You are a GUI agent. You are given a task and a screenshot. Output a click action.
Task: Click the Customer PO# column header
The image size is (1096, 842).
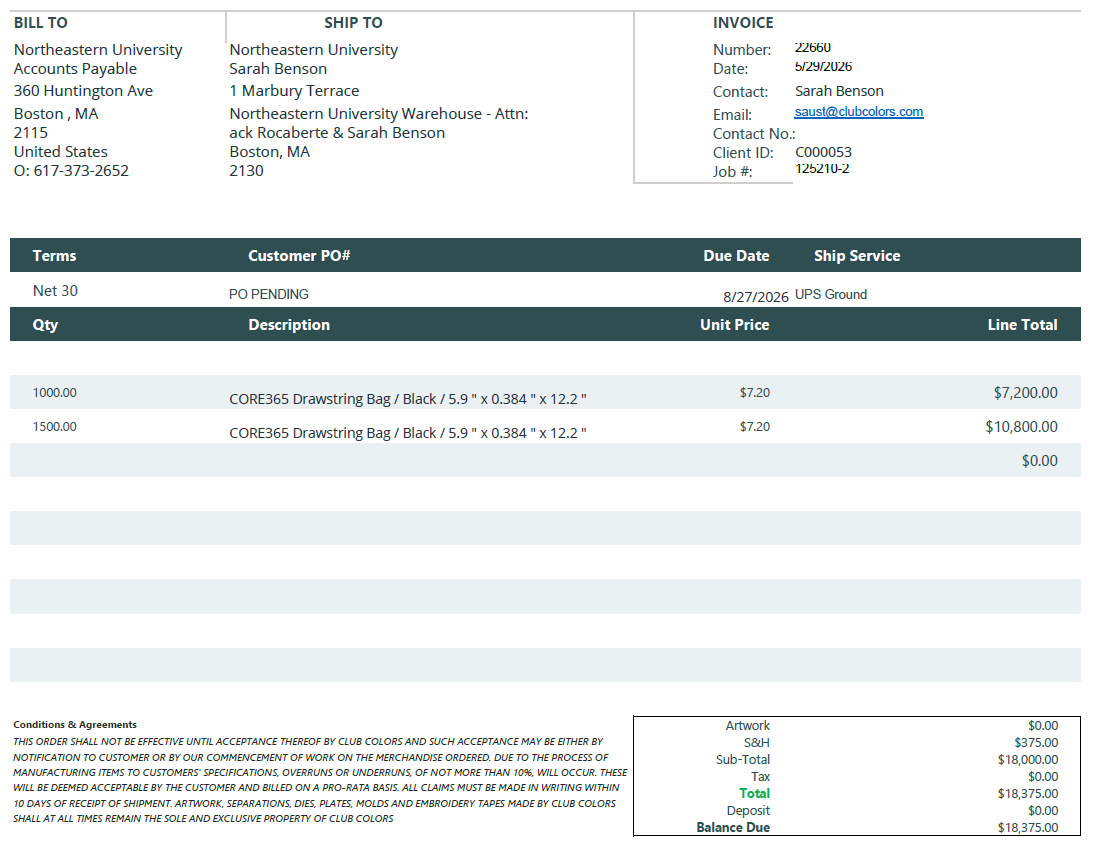pos(299,256)
